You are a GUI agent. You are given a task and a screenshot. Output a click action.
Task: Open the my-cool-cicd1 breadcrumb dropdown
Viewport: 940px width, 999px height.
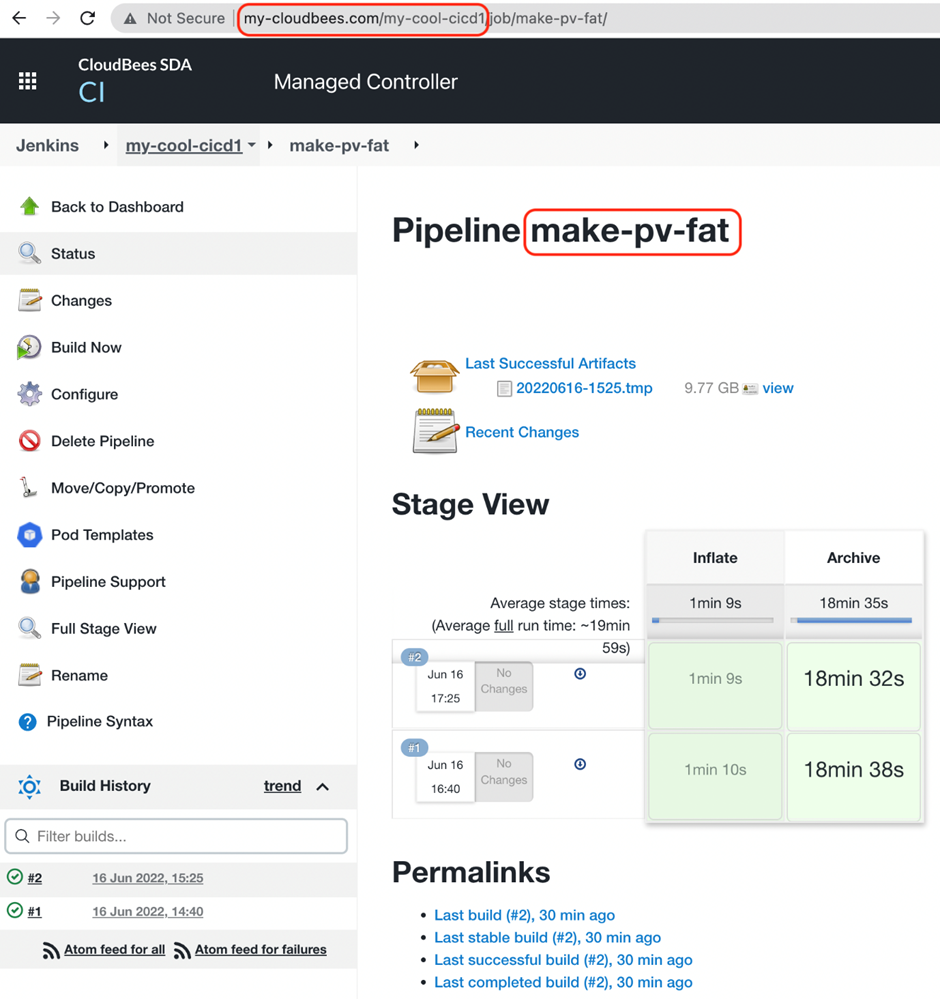[252, 145]
